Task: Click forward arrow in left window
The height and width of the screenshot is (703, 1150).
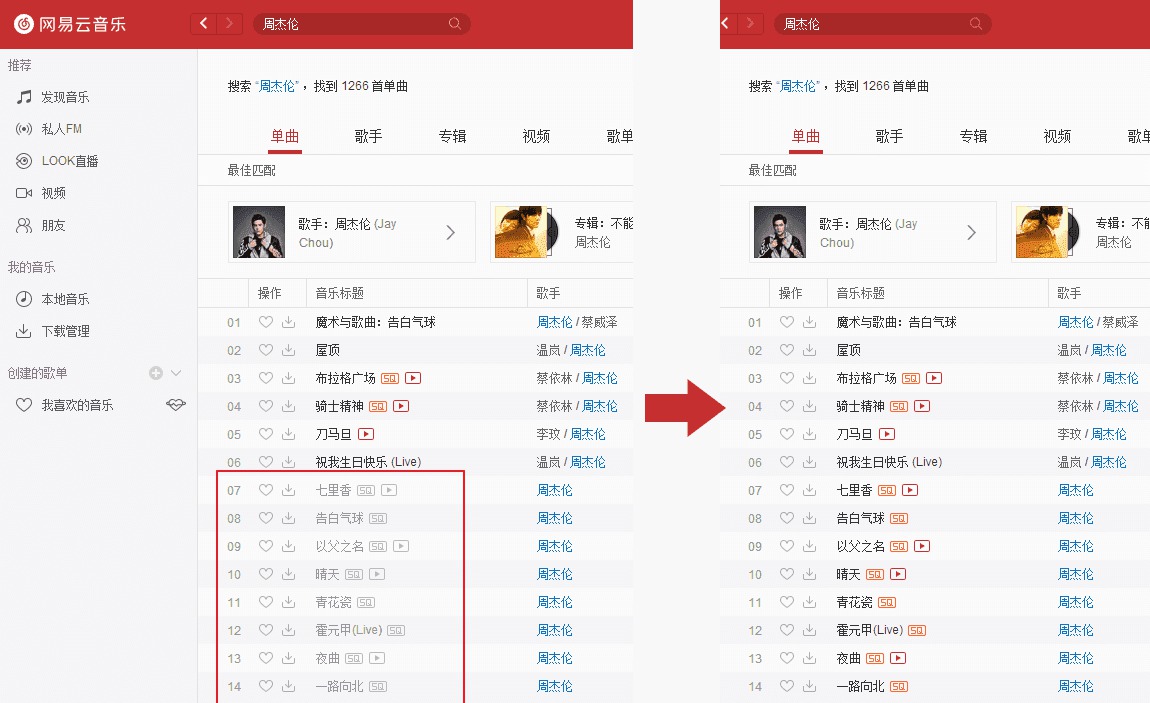Action: pos(230,23)
